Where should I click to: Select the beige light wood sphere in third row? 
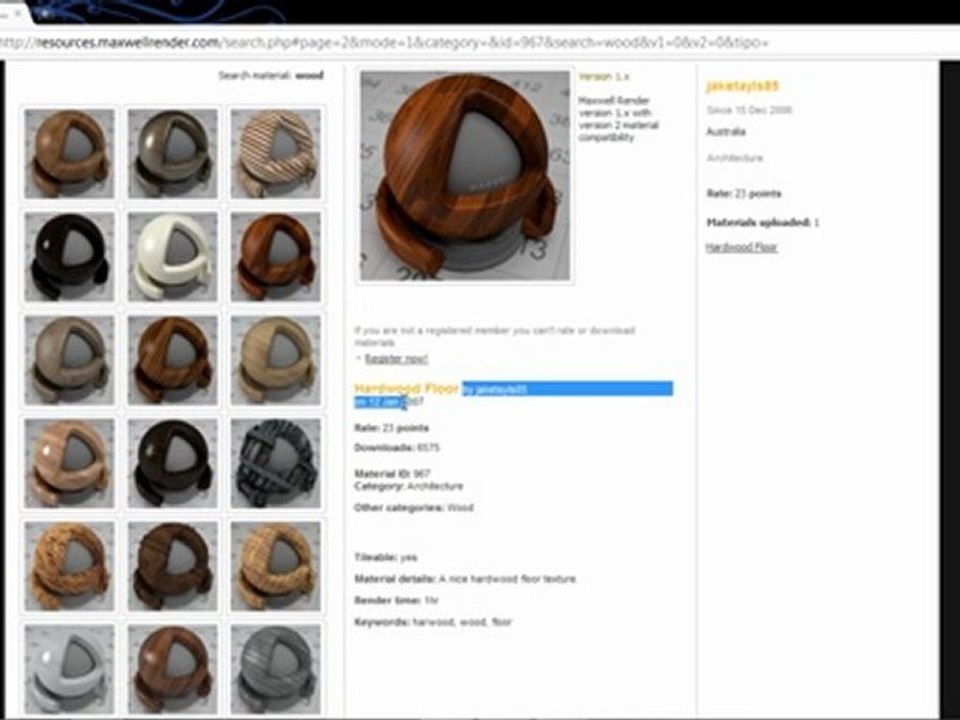click(x=276, y=360)
